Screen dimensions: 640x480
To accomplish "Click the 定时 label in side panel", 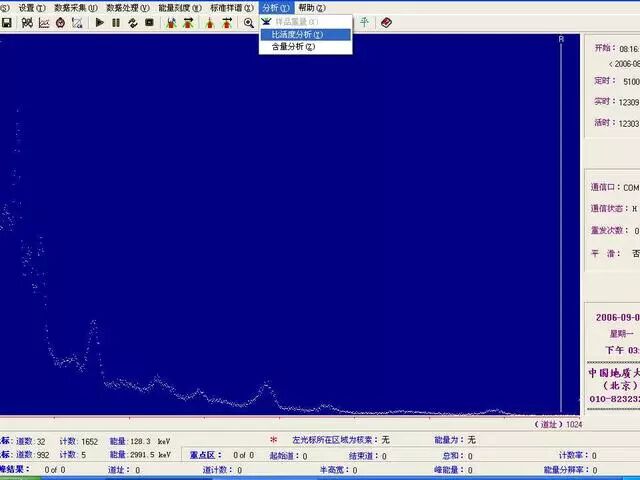I will click(x=605, y=81).
